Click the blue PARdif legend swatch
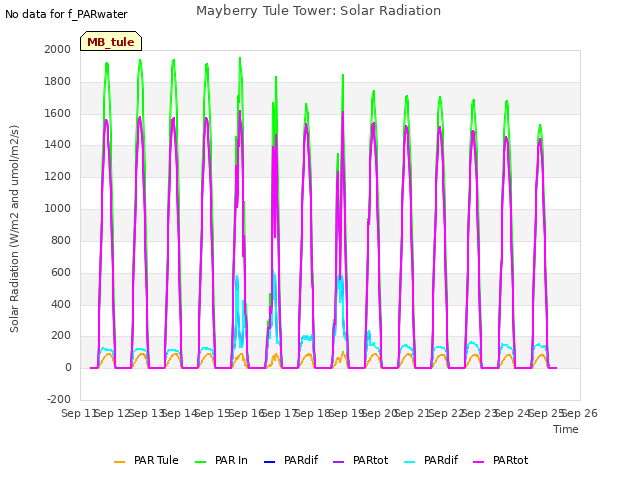 tap(269, 462)
